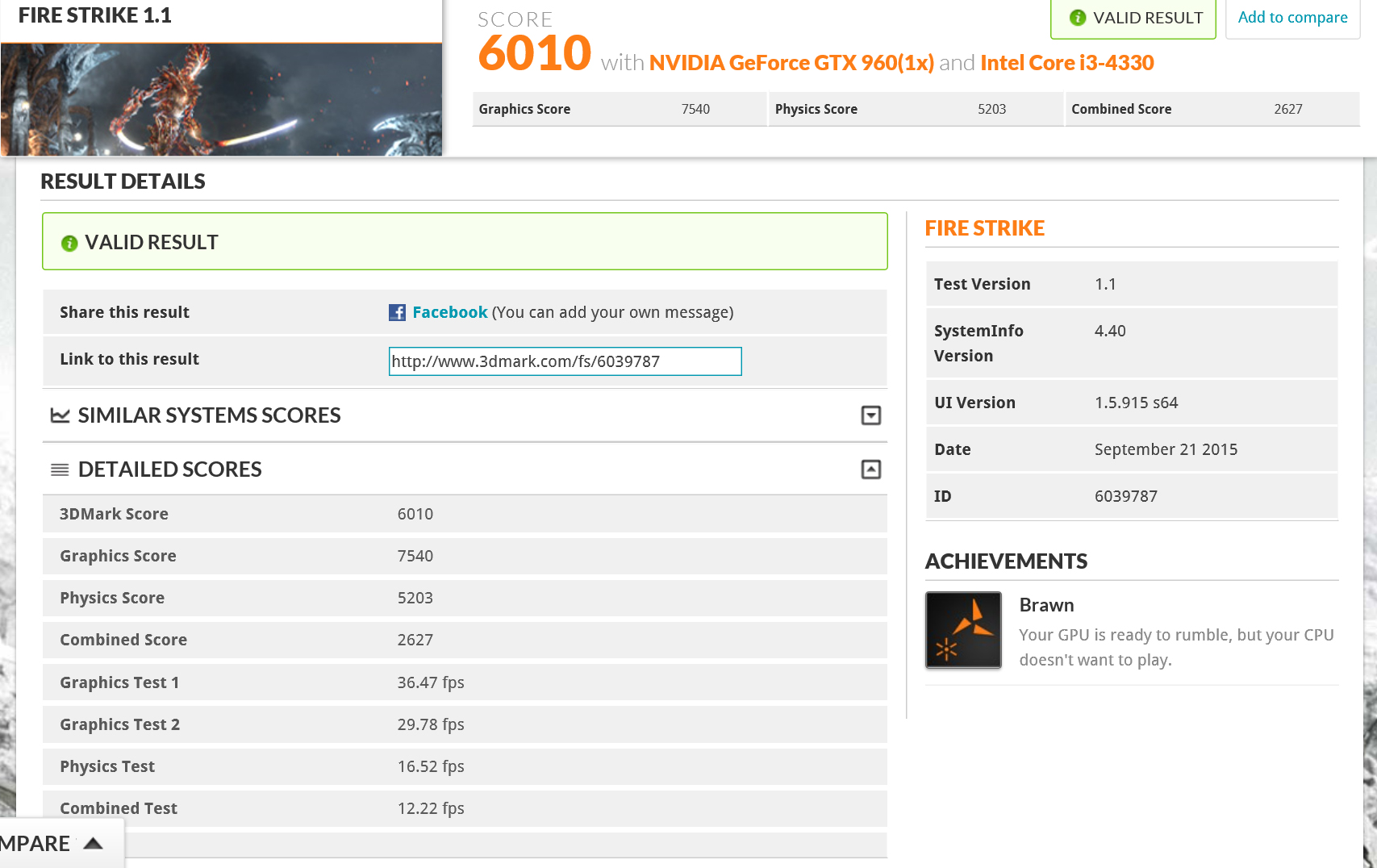Viewport: 1377px width, 868px height.
Task: Open the NVIDIA GeForce GTX 960 link
Action: (x=791, y=63)
